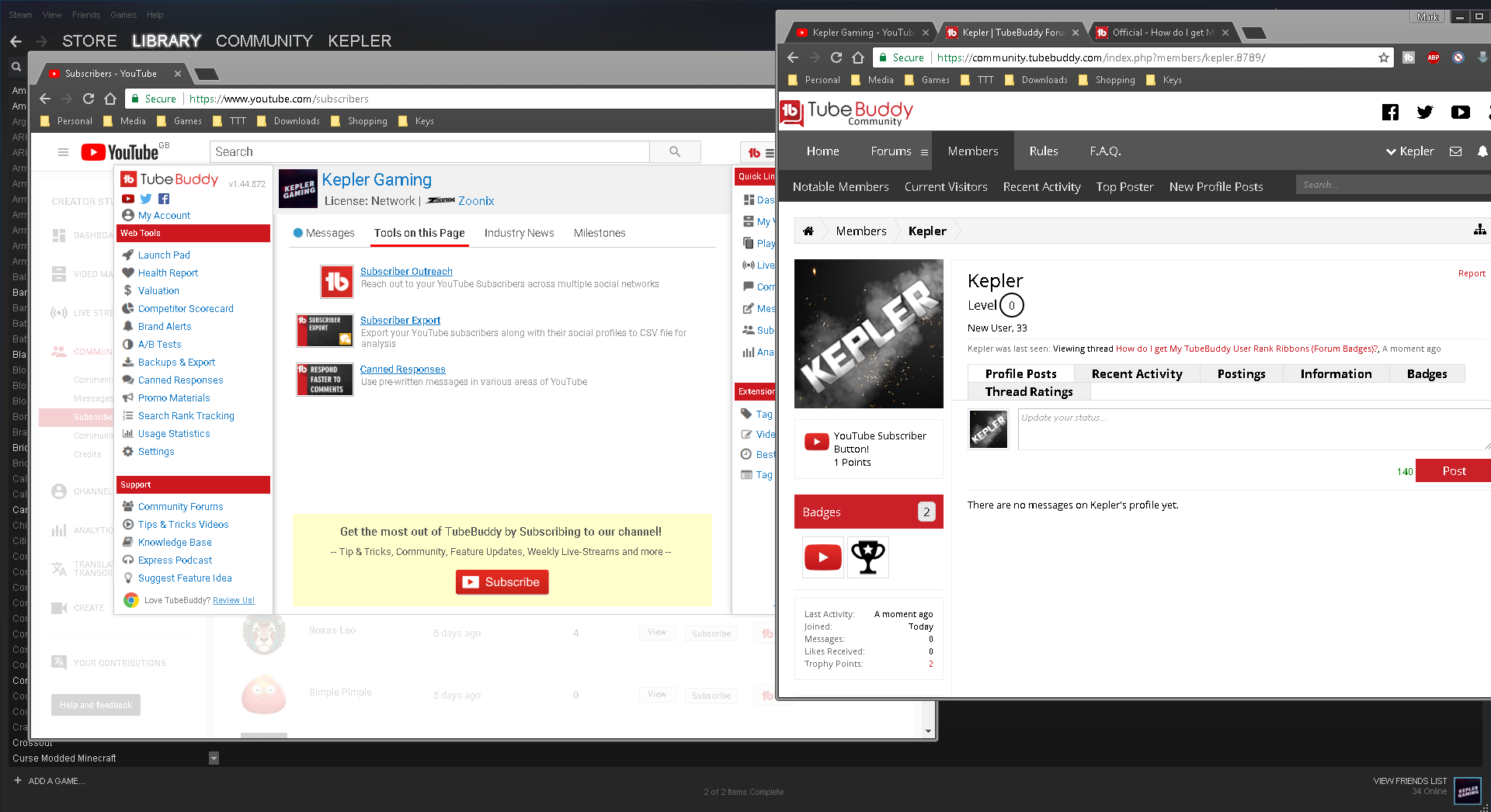Open the YouTube hamburger guide menu
Image resolution: width=1491 pixels, height=812 pixels.
(x=64, y=152)
